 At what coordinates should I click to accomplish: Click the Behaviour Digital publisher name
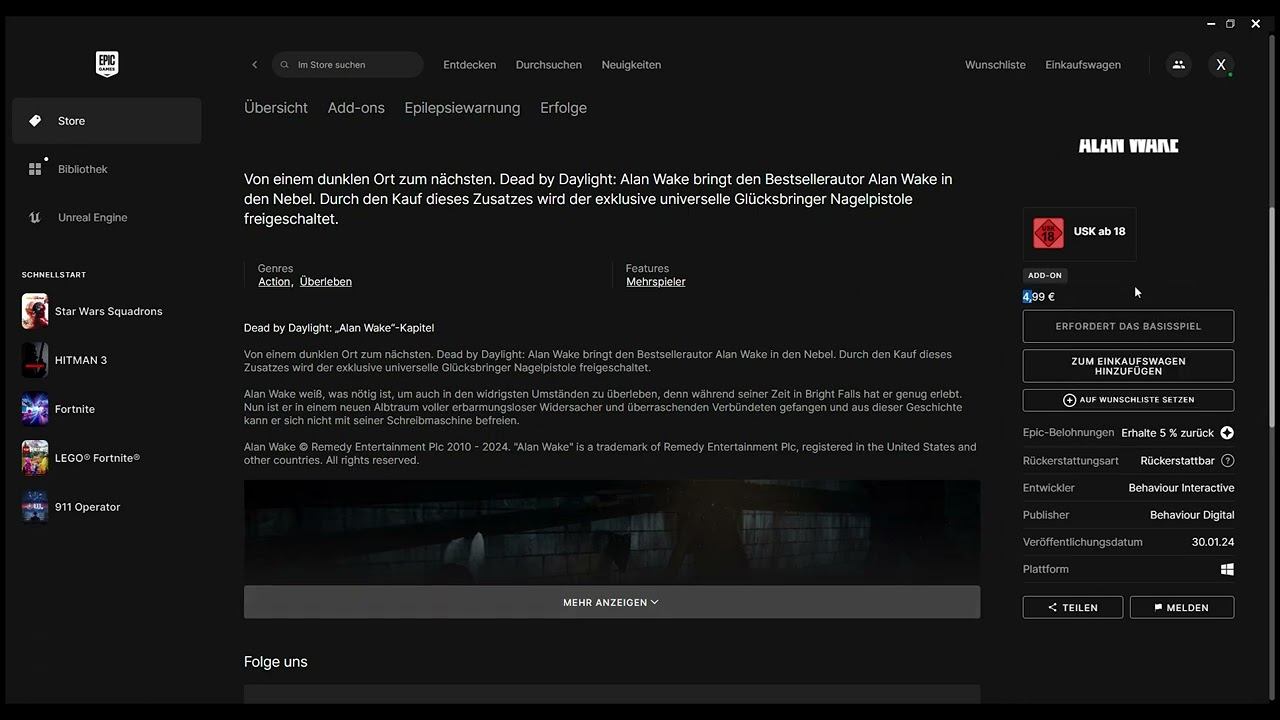coord(1192,515)
